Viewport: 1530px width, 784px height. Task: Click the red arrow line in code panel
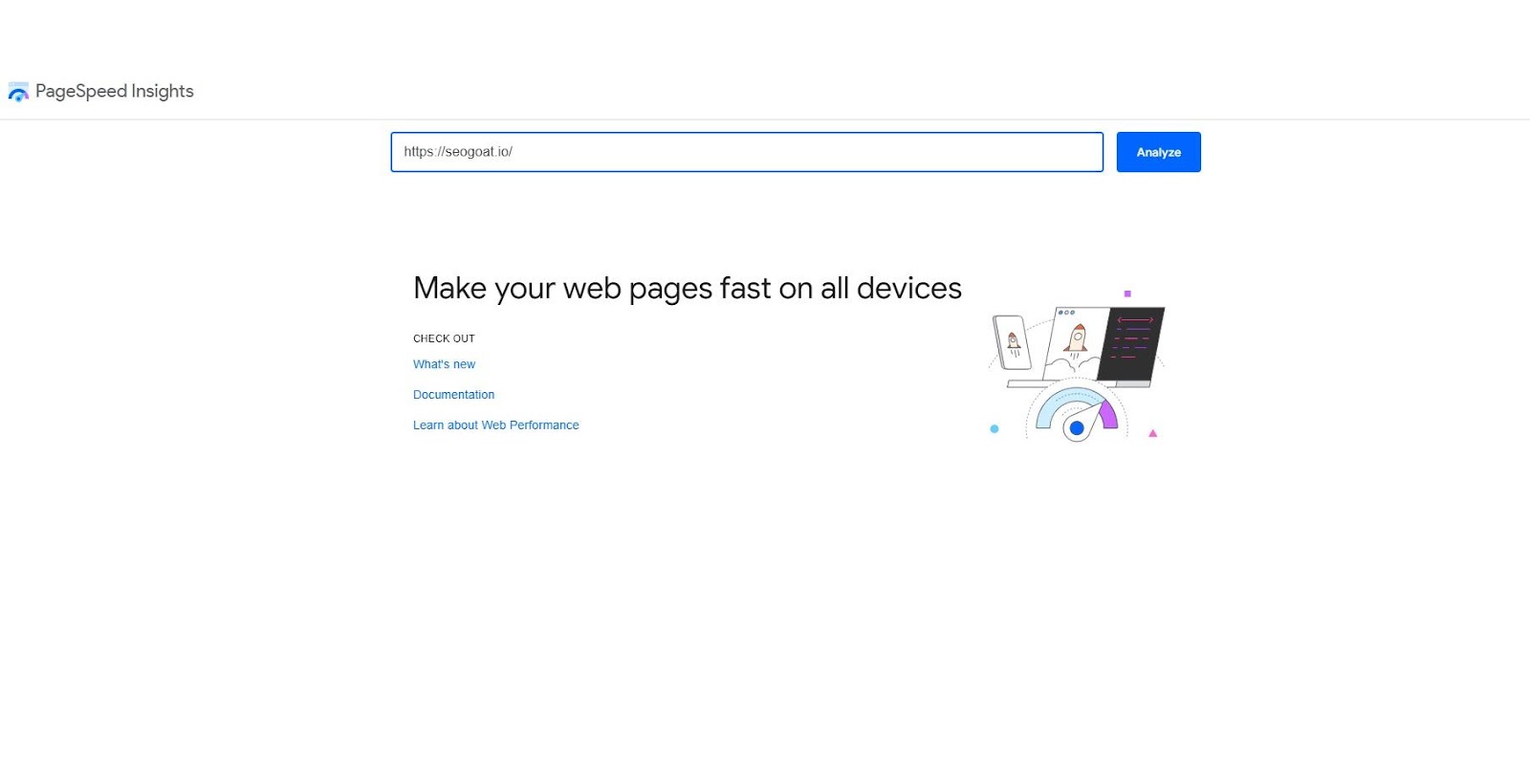(x=1135, y=320)
